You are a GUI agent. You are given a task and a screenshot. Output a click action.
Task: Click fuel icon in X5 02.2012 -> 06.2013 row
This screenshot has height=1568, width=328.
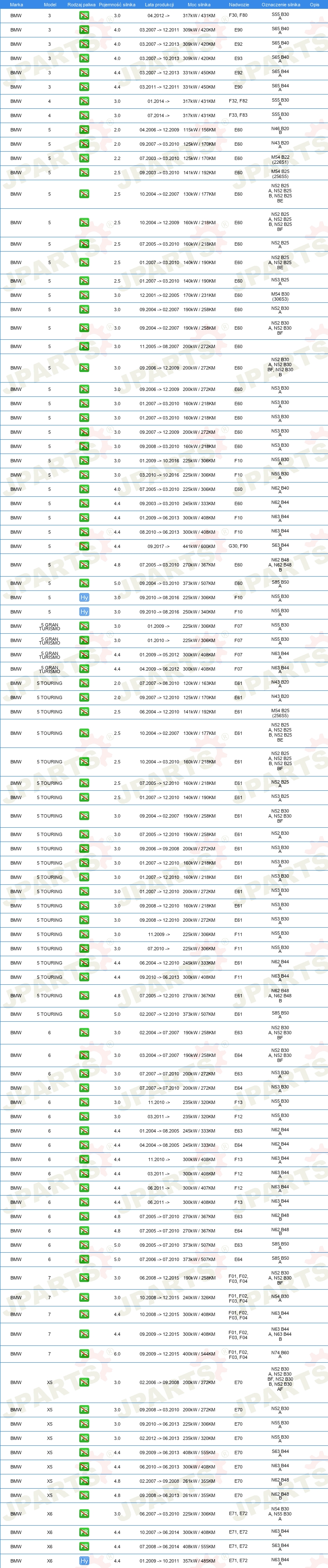point(84,1438)
